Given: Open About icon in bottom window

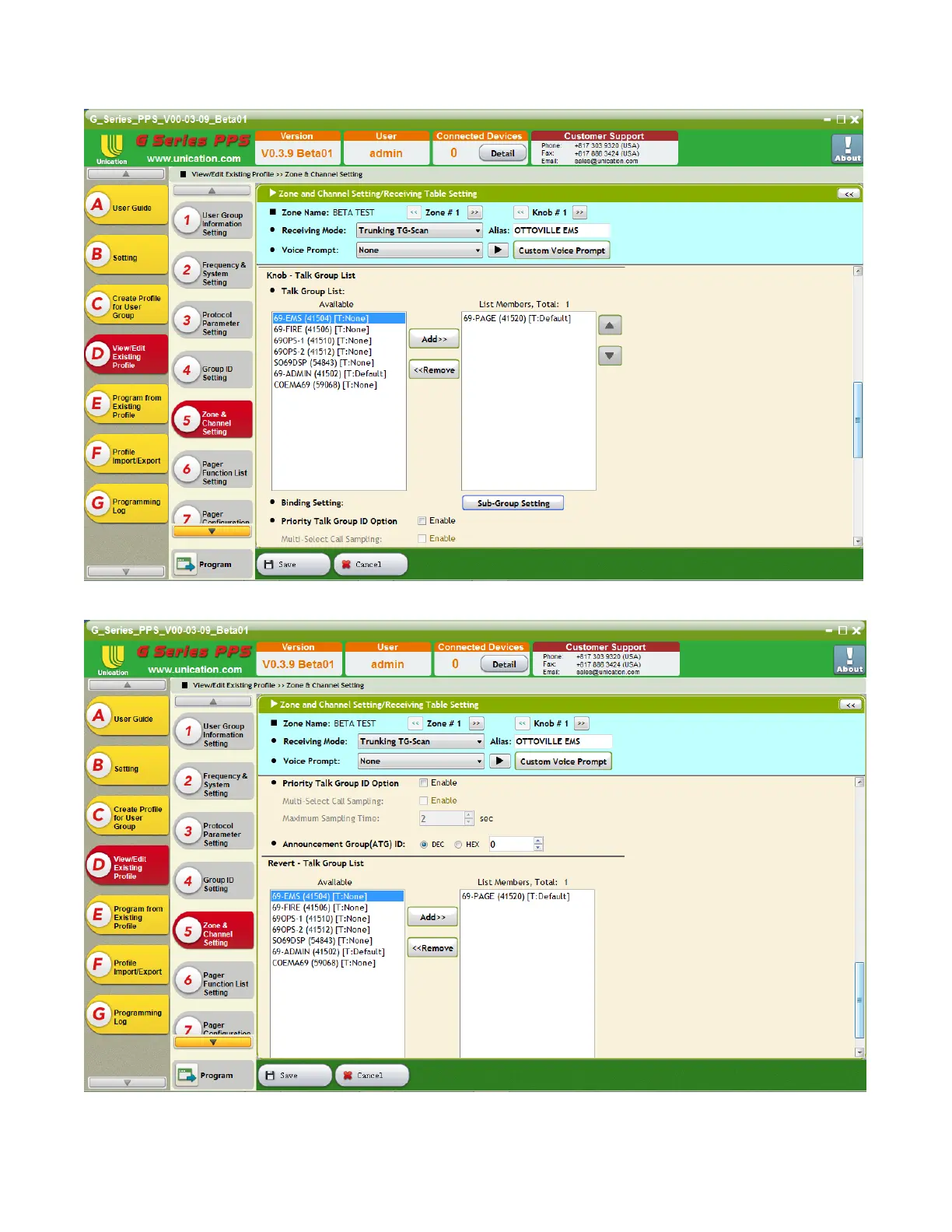Looking at the screenshot, I should click(x=849, y=660).
